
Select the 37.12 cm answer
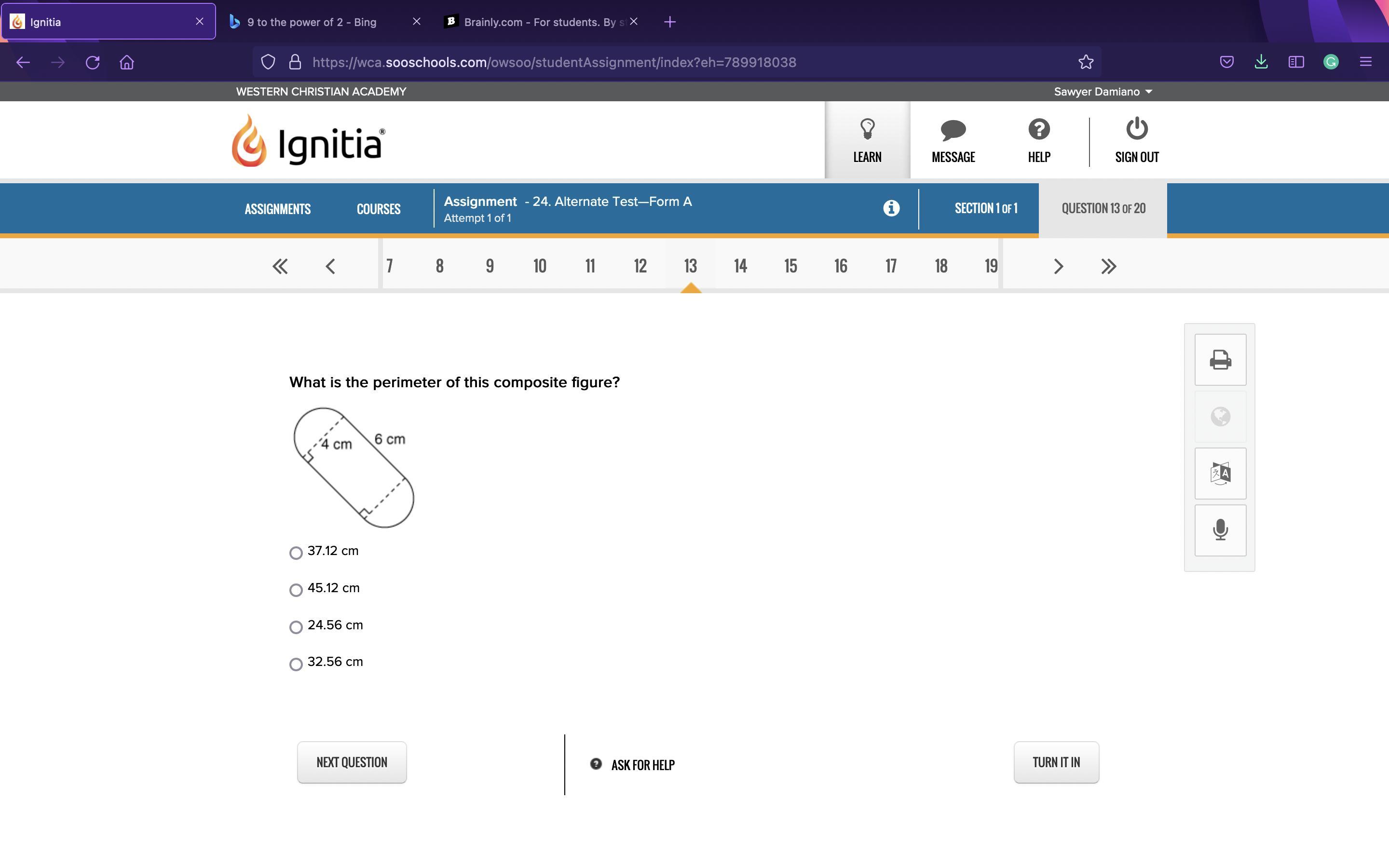tap(296, 553)
